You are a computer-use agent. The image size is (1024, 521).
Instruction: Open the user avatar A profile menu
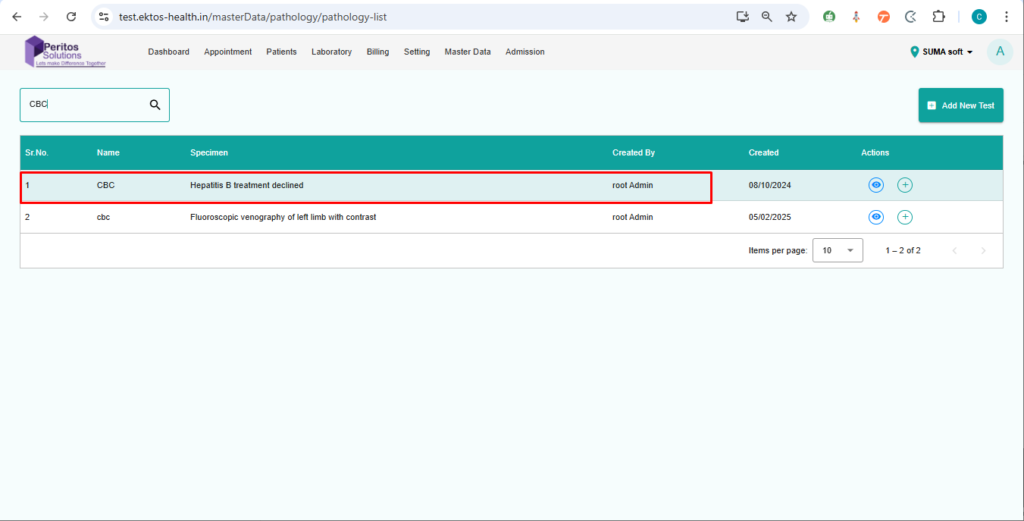pos(999,52)
